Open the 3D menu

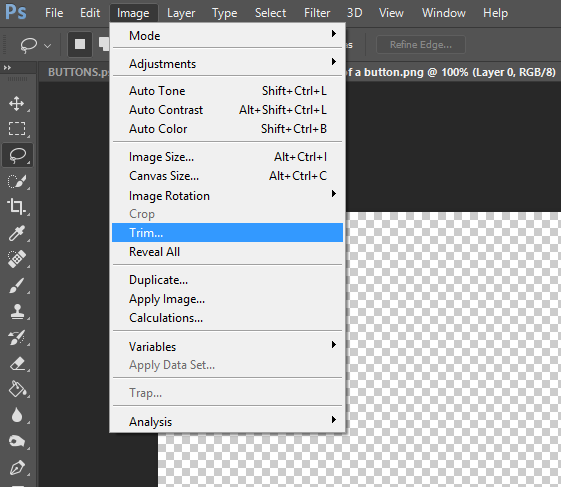(x=355, y=13)
